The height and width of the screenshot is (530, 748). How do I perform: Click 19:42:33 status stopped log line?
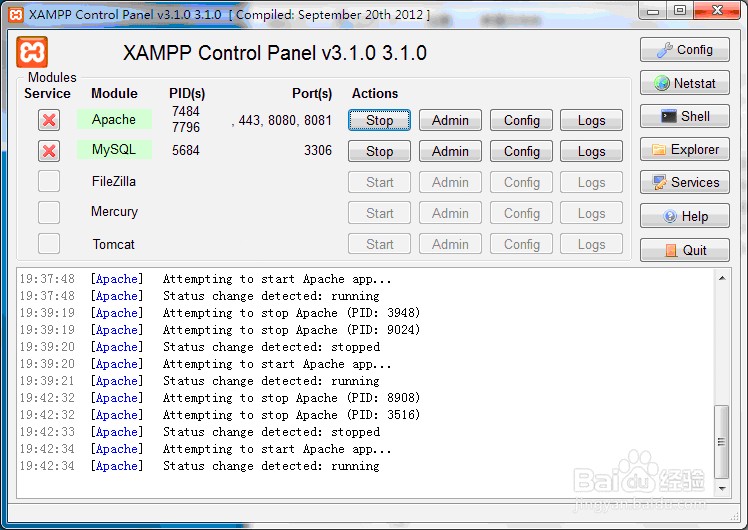[199, 432]
